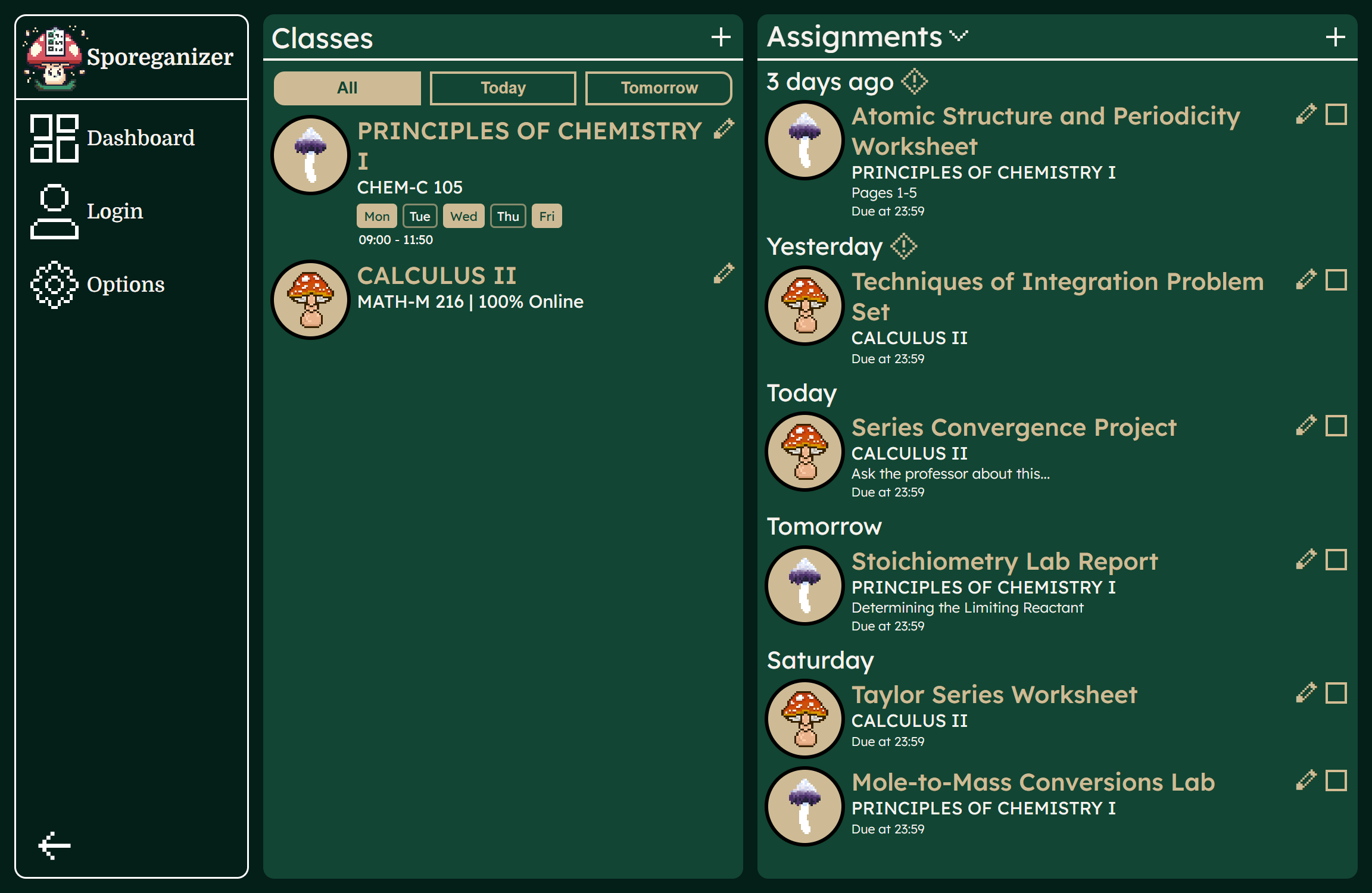1372x893 pixels.
Task: Edit Principles of Chemistry I class pencil
Action: pyautogui.click(x=724, y=129)
